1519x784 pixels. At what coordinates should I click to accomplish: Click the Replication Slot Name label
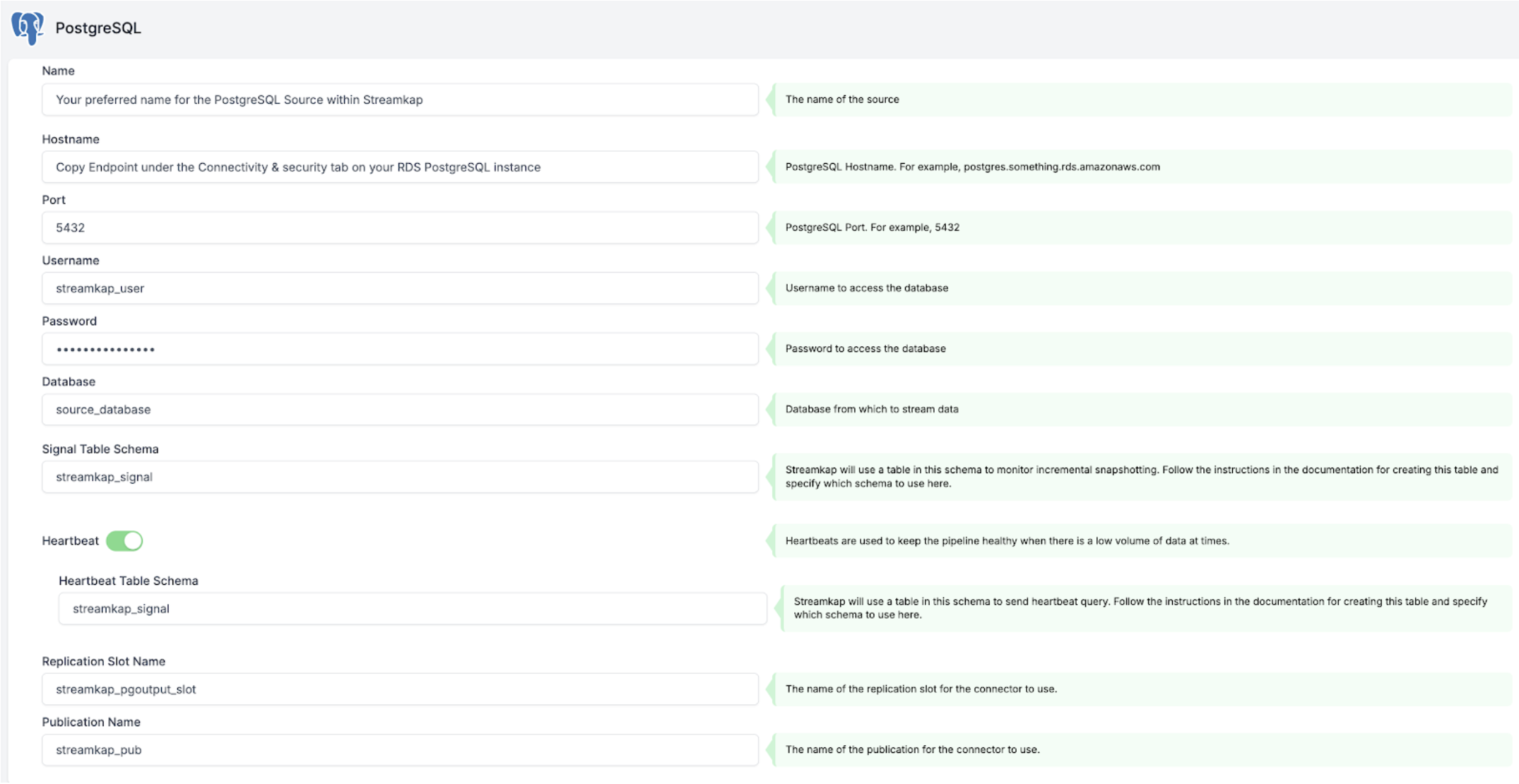pyautogui.click(x=103, y=662)
